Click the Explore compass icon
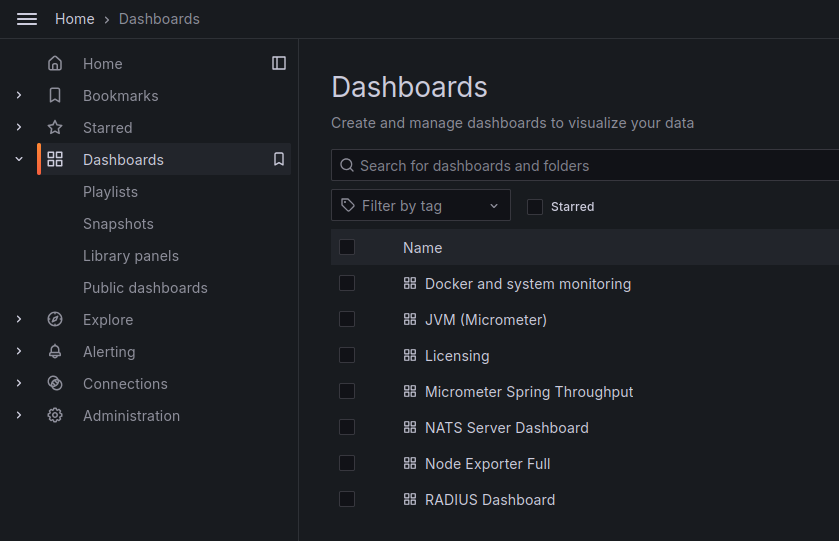Image resolution: width=839 pixels, height=541 pixels. click(55, 320)
